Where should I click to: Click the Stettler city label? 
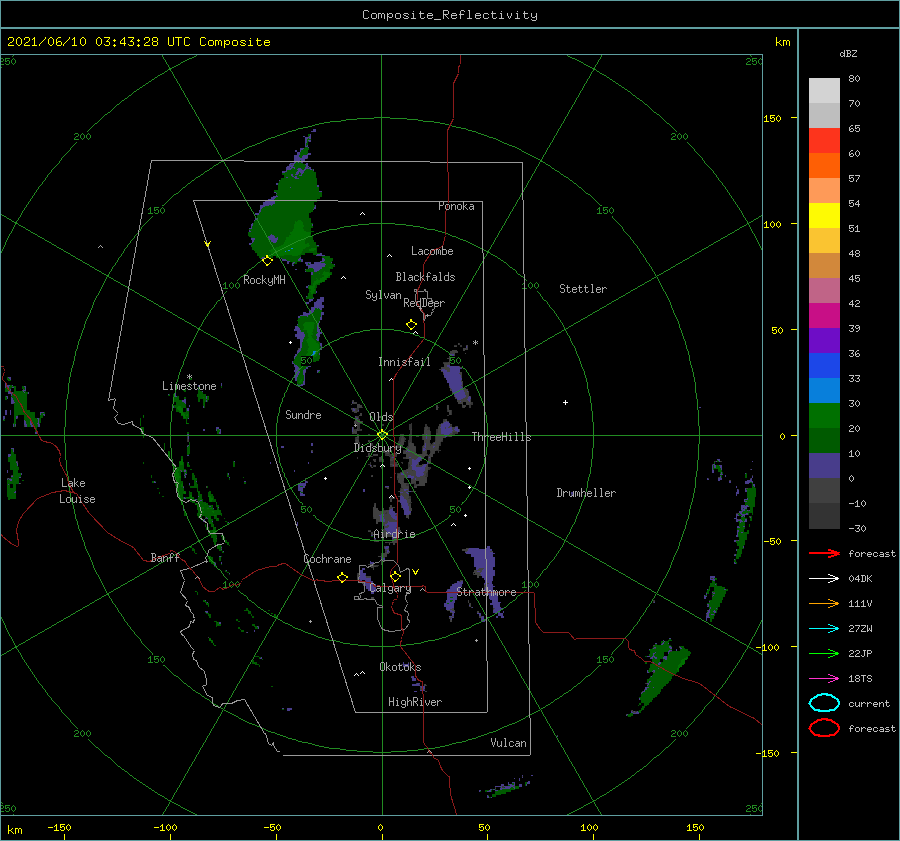(583, 289)
